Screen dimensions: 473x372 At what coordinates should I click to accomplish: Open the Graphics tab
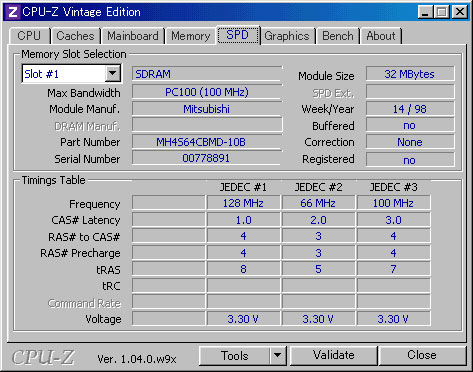tap(287, 36)
